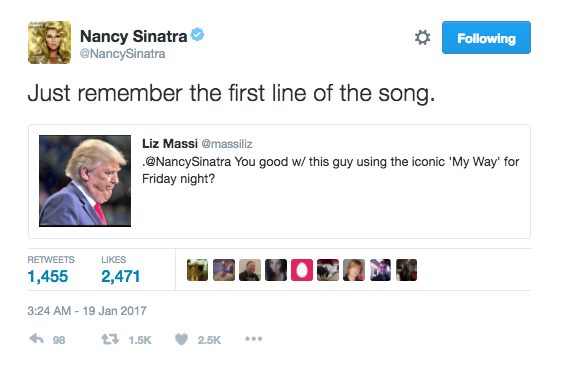Image resolution: width=561 pixels, height=370 pixels.
Task: Open quoted tweet photo thumbnail
Action: (x=85, y=181)
